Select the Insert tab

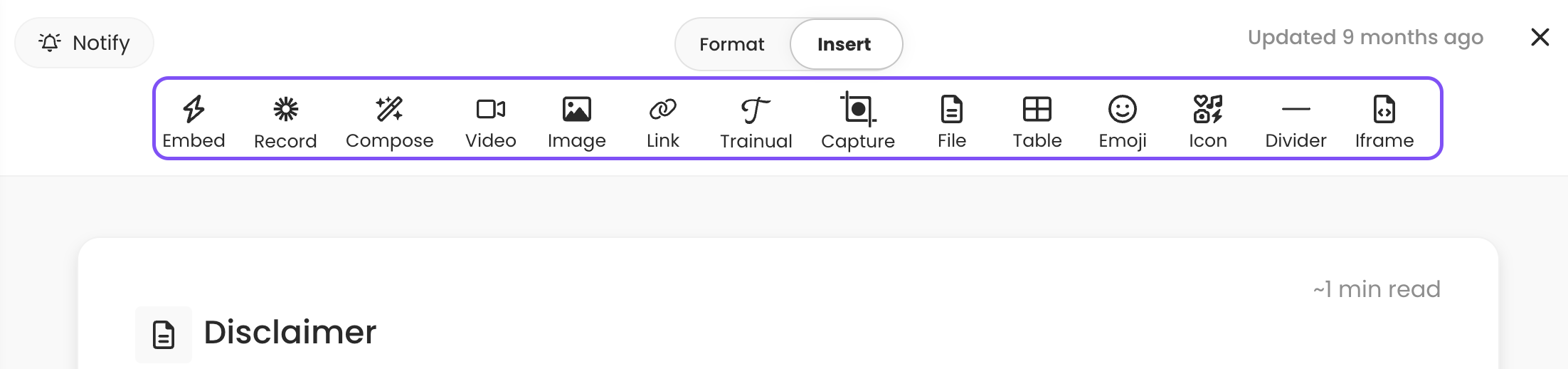pyautogui.click(x=845, y=44)
